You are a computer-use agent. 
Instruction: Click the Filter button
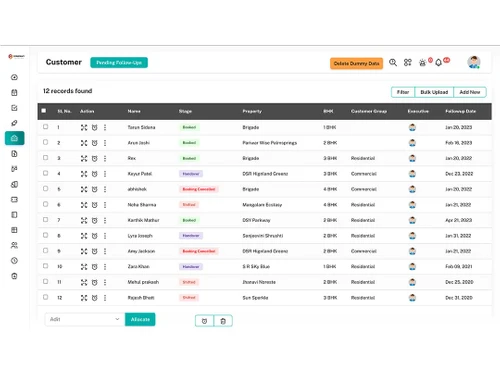403,92
